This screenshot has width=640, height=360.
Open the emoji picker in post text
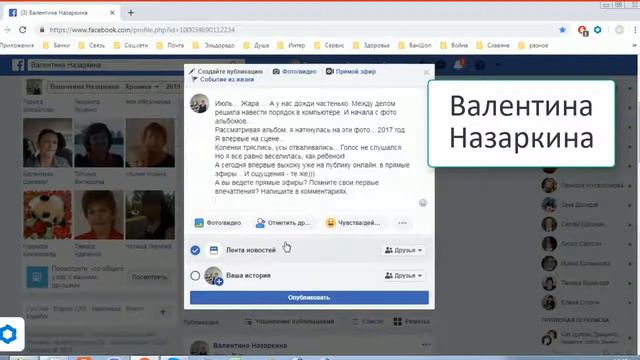coord(423,203)
